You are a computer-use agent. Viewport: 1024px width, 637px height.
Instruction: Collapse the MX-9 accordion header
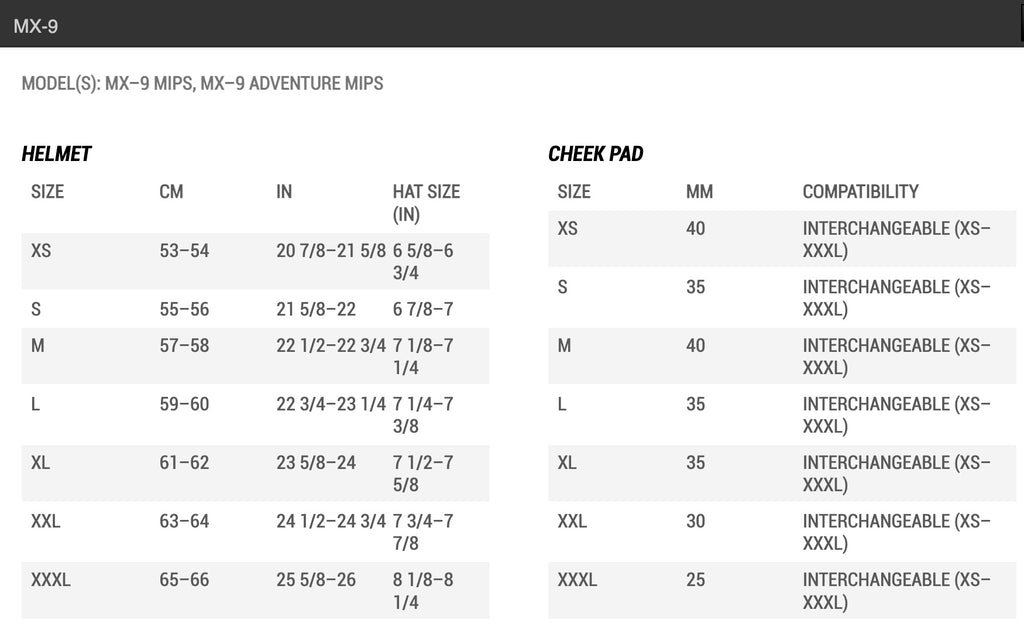click(36, 26)
